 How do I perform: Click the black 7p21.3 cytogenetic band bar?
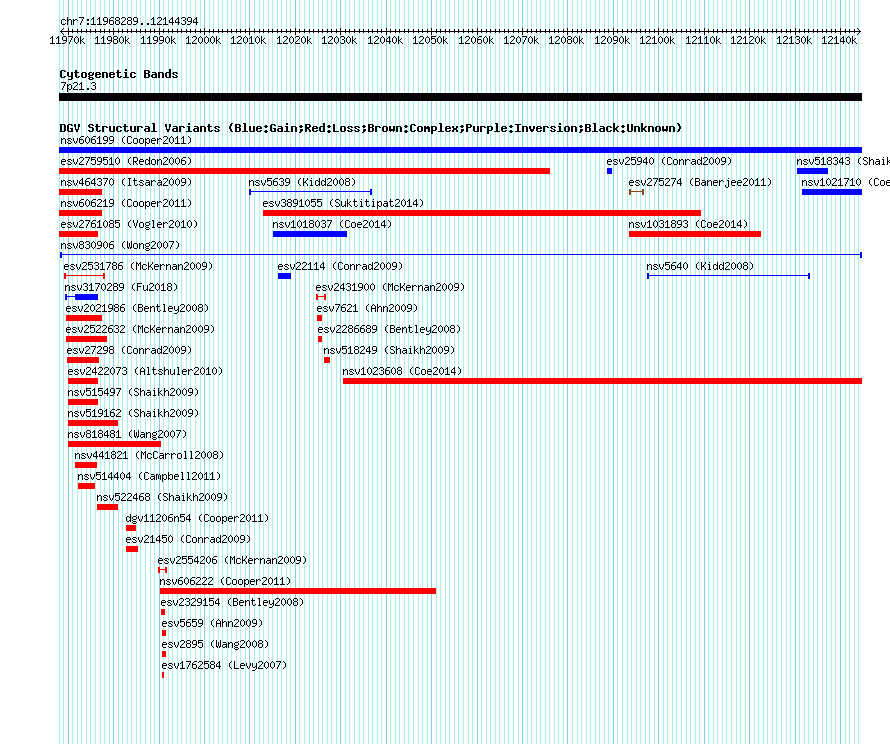(460, 97)
